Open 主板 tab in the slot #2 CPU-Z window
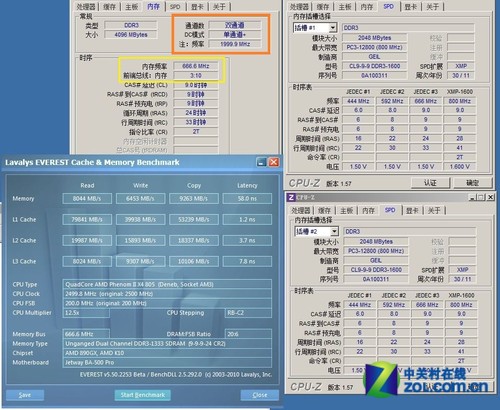Image resolution: width=500 pixels, height=410 pixels. coord(346,211)
